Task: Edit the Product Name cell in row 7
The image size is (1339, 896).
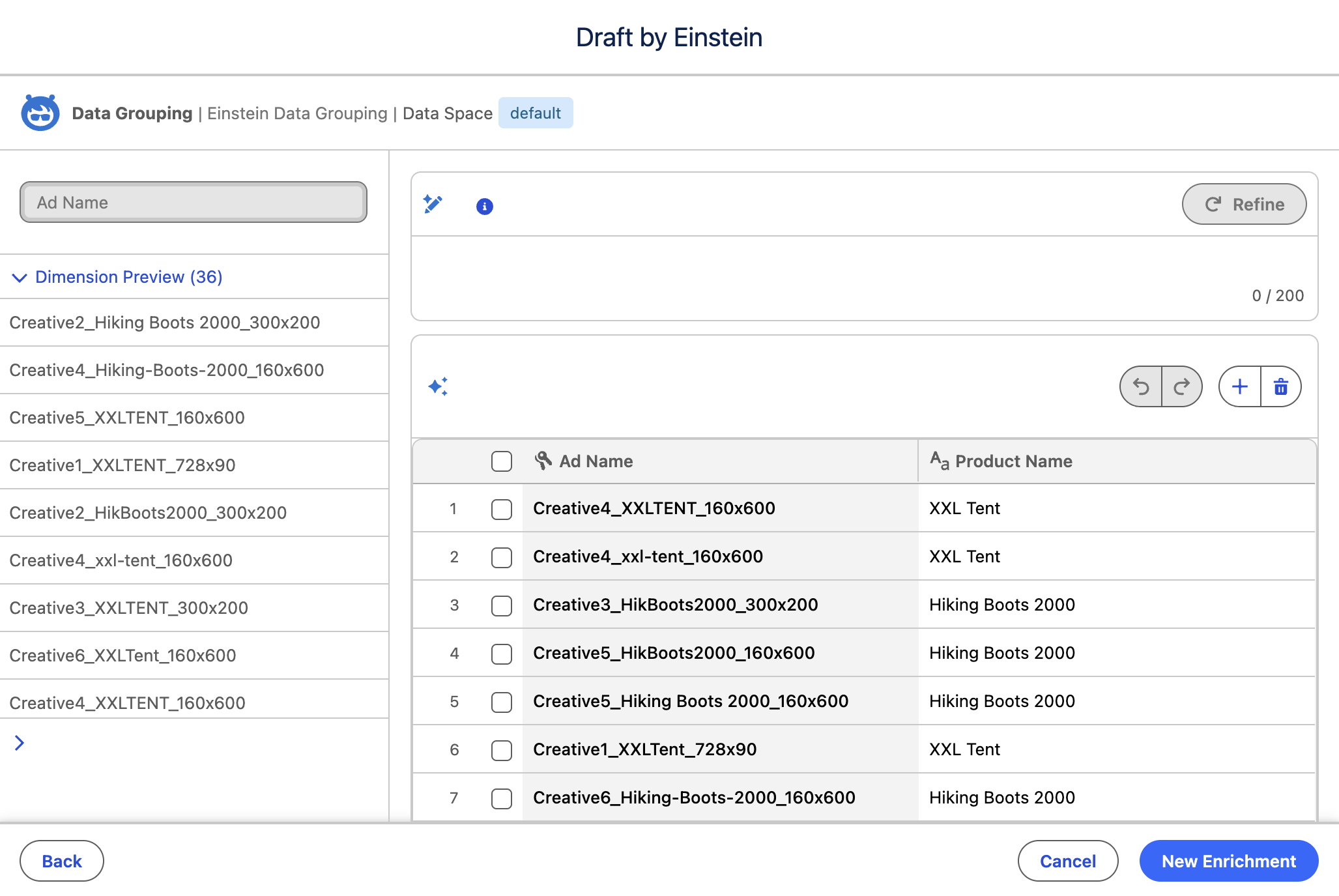Action: pyautogui.click(x=1117, y=798)
